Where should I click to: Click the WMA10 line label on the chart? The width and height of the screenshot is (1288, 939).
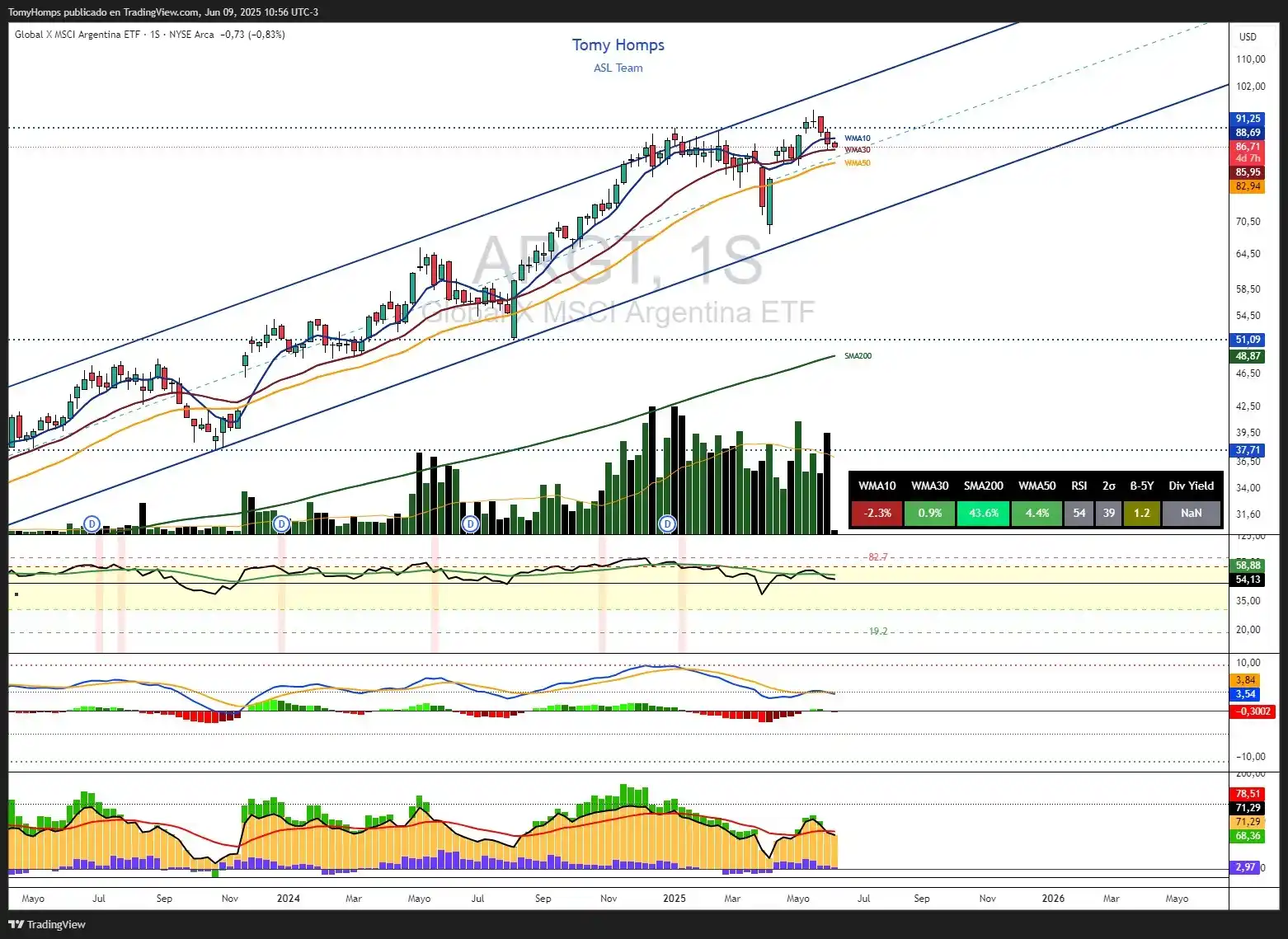[x=858, y=139]
